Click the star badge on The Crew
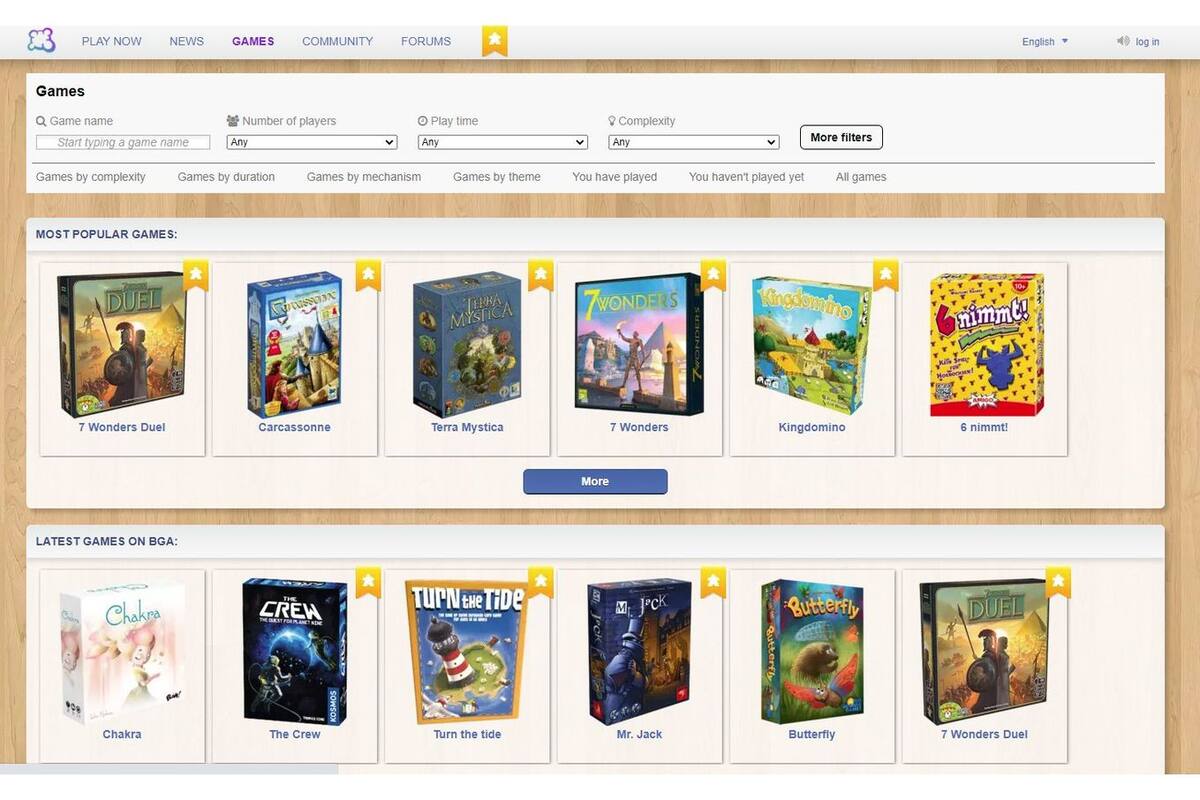Viewport: 1200px width, 800px height. [368, 581]
